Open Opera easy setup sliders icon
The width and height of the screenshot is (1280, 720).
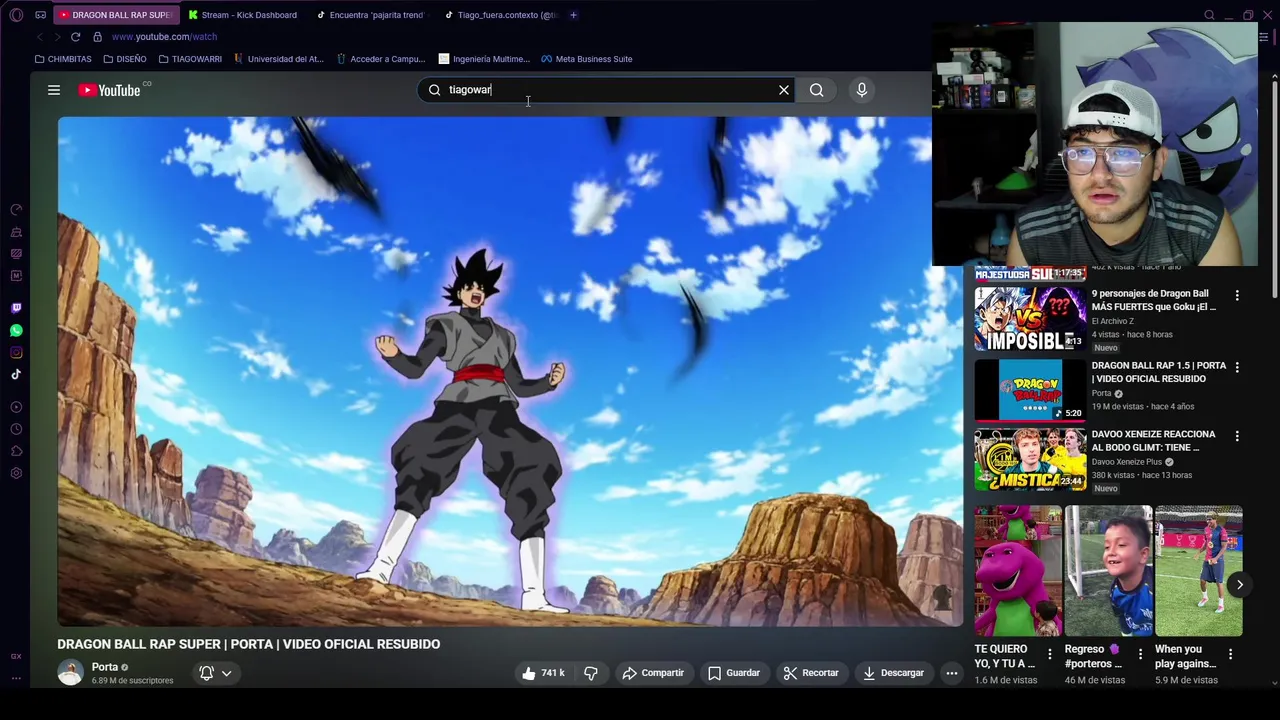(1263, 37)
